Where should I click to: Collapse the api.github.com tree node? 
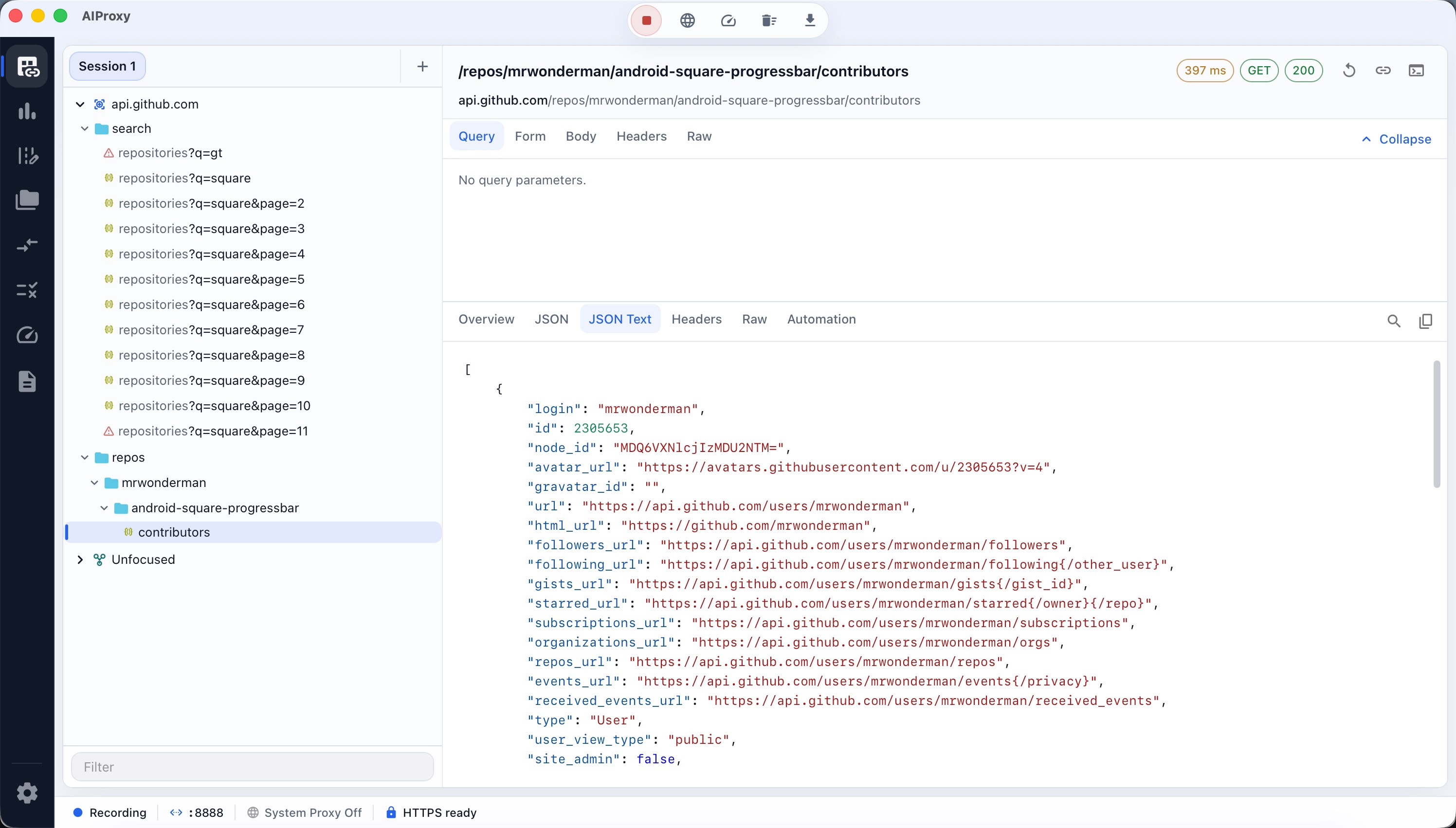[x=80, y=104]
